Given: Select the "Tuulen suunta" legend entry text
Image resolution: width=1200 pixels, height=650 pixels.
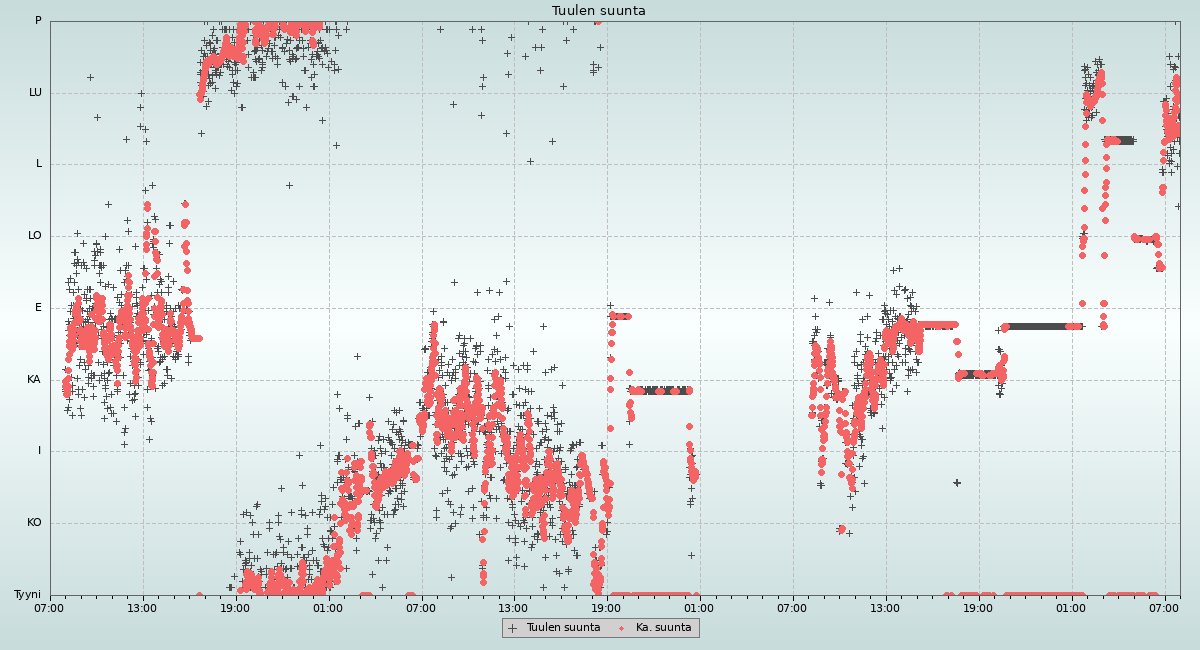Looking at the screenshot, I should (563, 628).
